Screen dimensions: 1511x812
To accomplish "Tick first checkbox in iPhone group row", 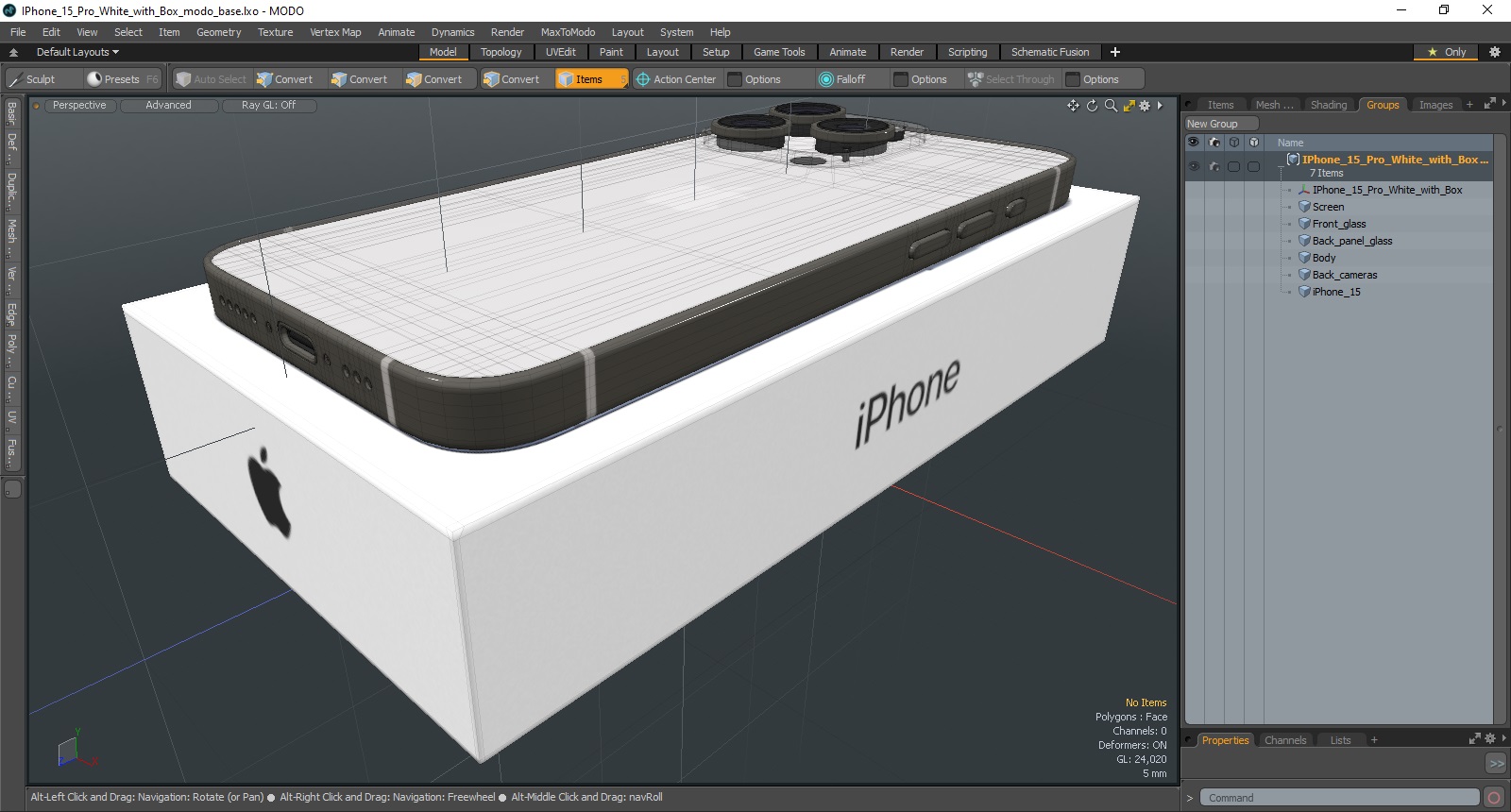I will coord(1233,166).
